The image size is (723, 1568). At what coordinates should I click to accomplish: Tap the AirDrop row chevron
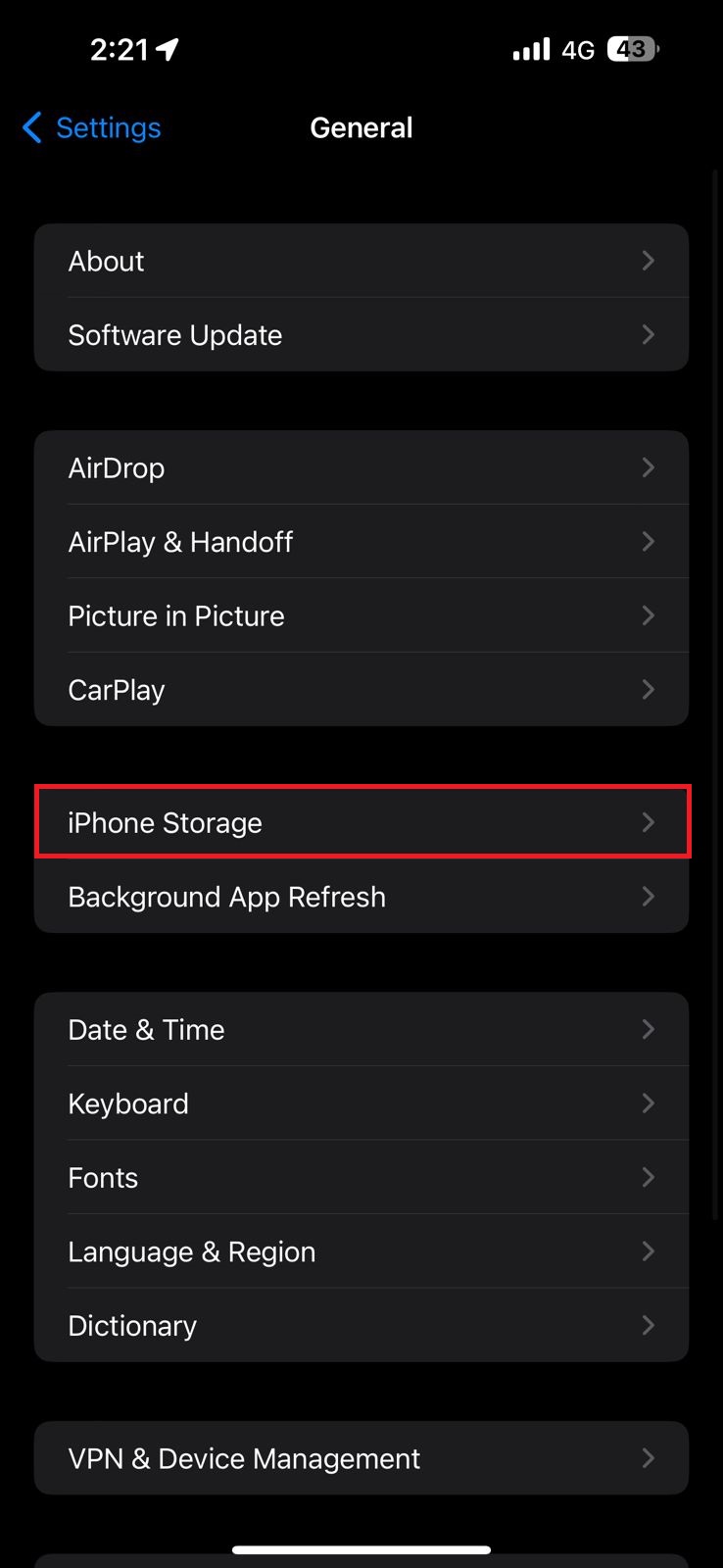click(648, 467)
